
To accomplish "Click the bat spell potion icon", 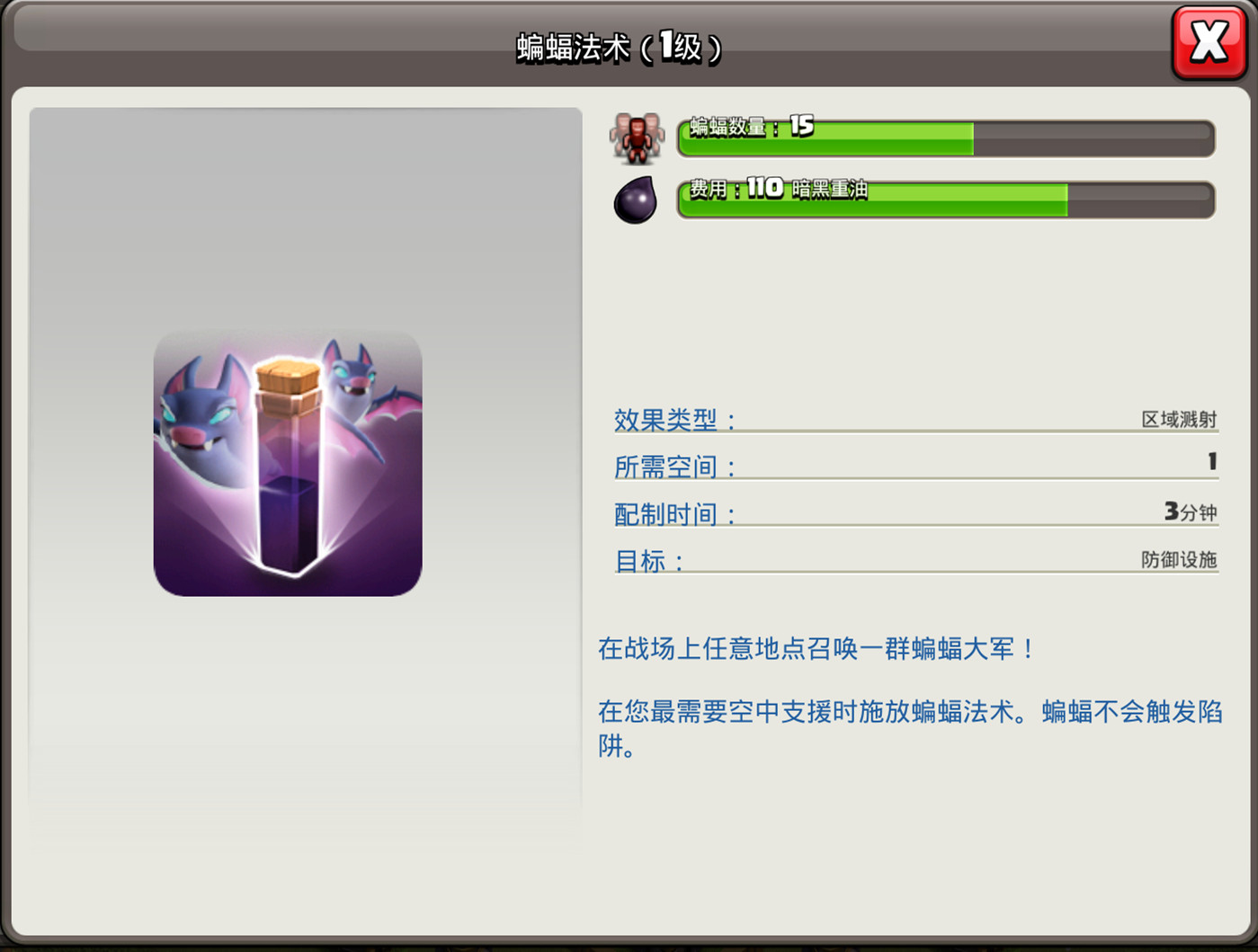I will coord(288,463).
